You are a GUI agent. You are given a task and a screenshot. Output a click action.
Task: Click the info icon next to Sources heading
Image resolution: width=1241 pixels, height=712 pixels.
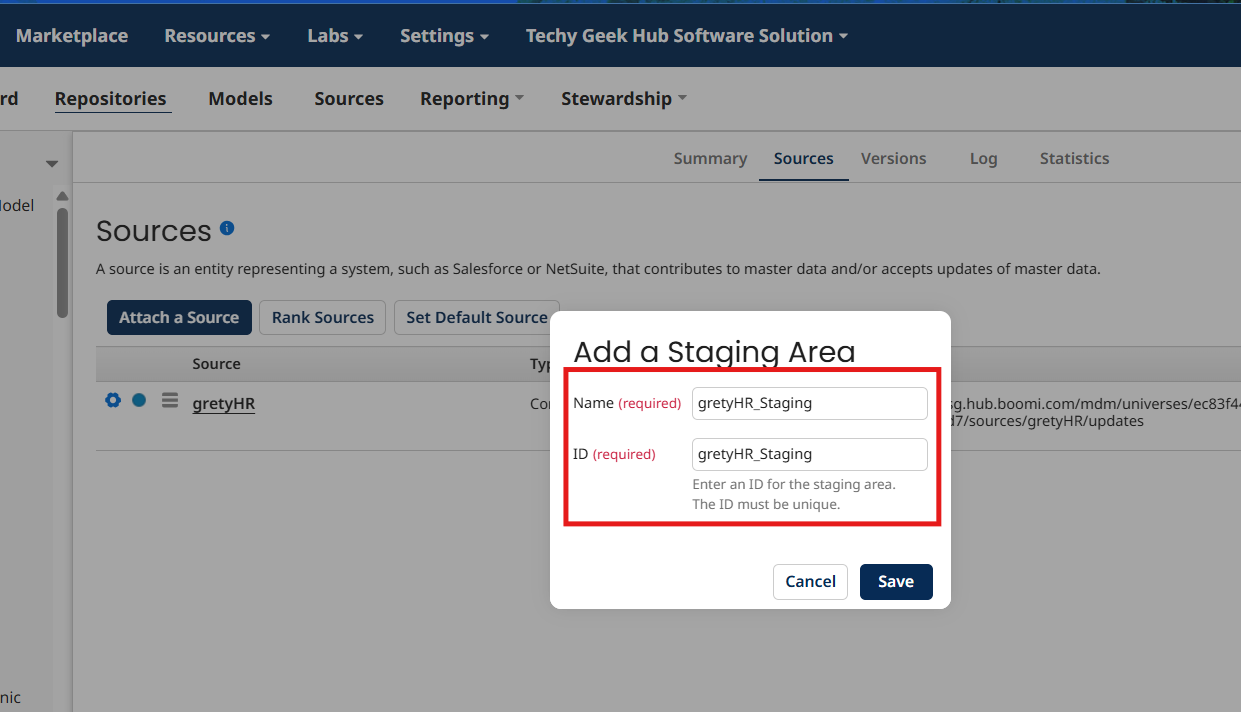(x=227, y=229)
